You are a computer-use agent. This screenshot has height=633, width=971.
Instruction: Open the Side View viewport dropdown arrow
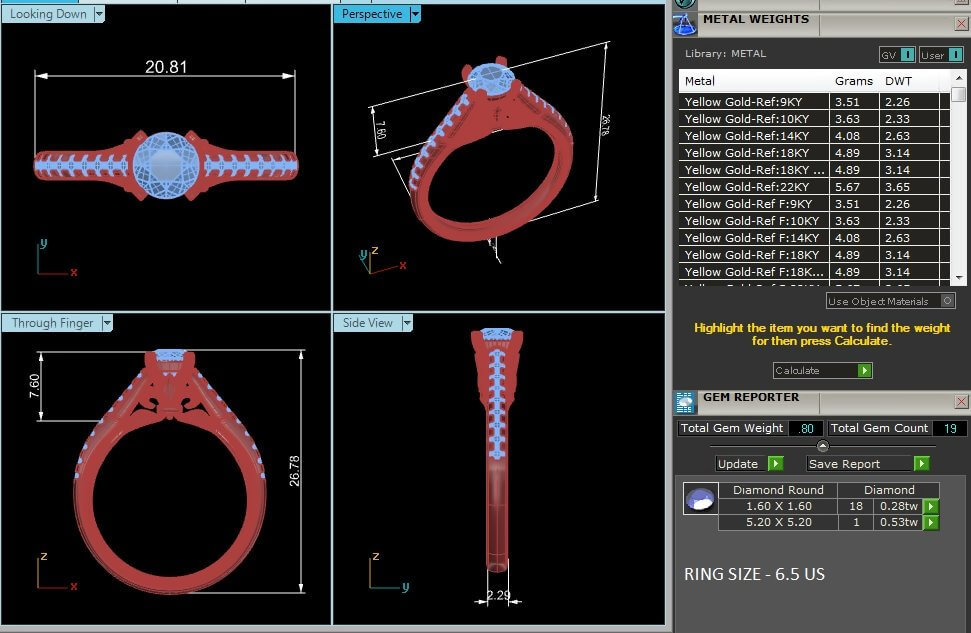click(x=407, y=323)
